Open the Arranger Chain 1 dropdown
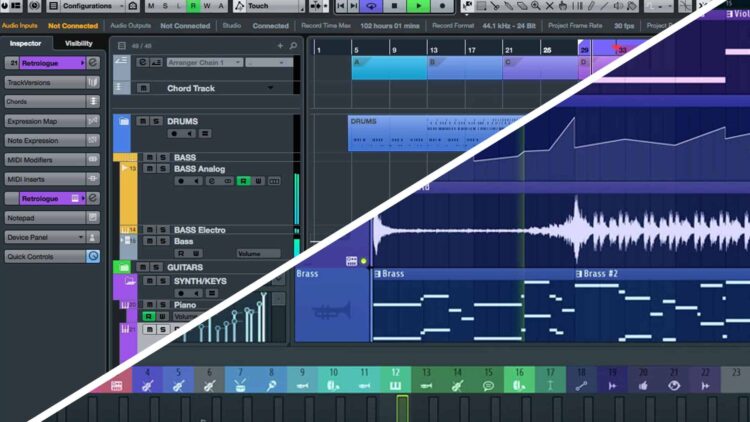750x422 pixels. click(204, 62)
